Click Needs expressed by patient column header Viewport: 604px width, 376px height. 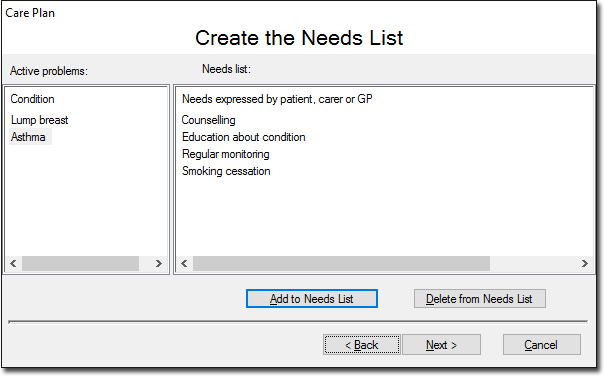[x=277, y=99]
